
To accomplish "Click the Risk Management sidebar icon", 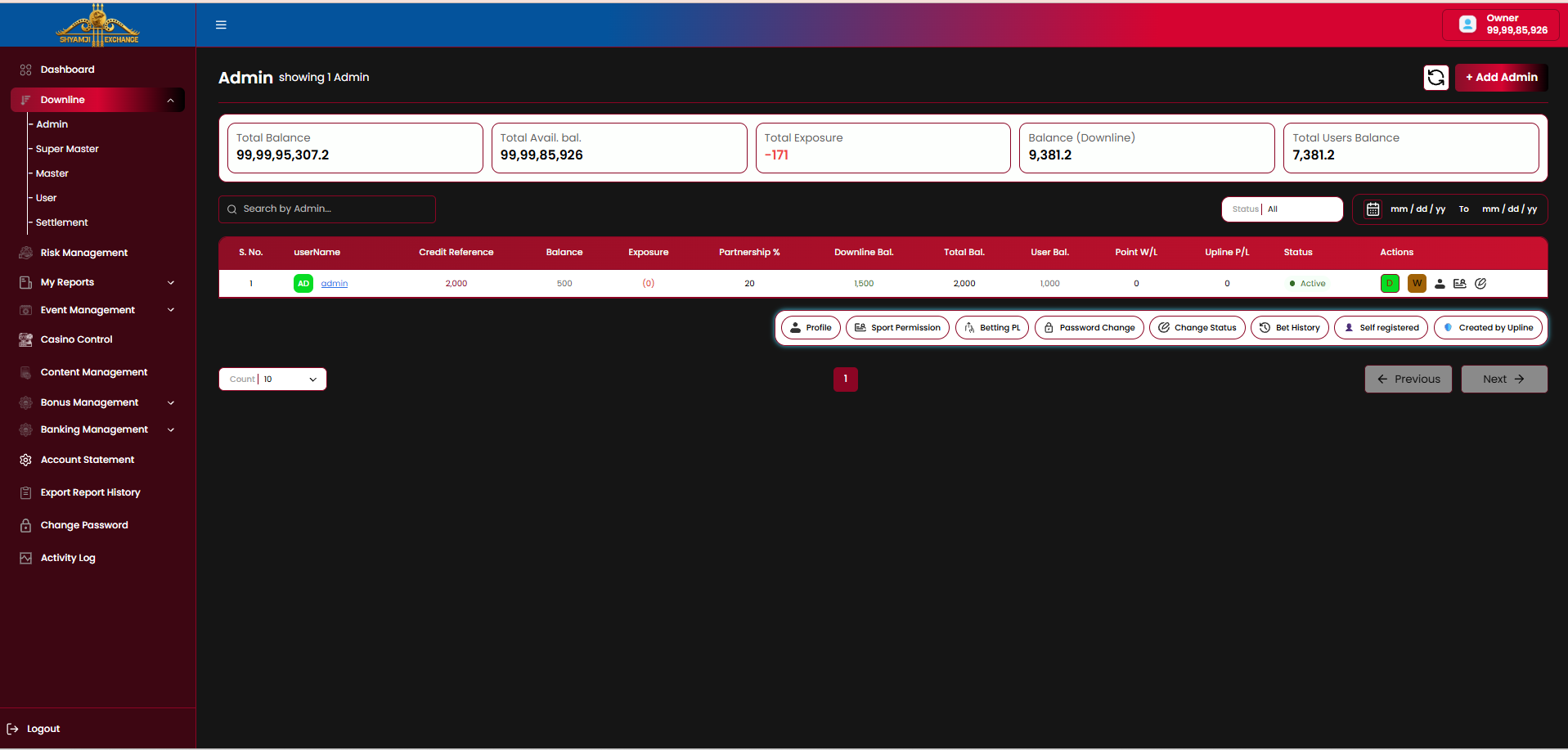I will (25, 253).
